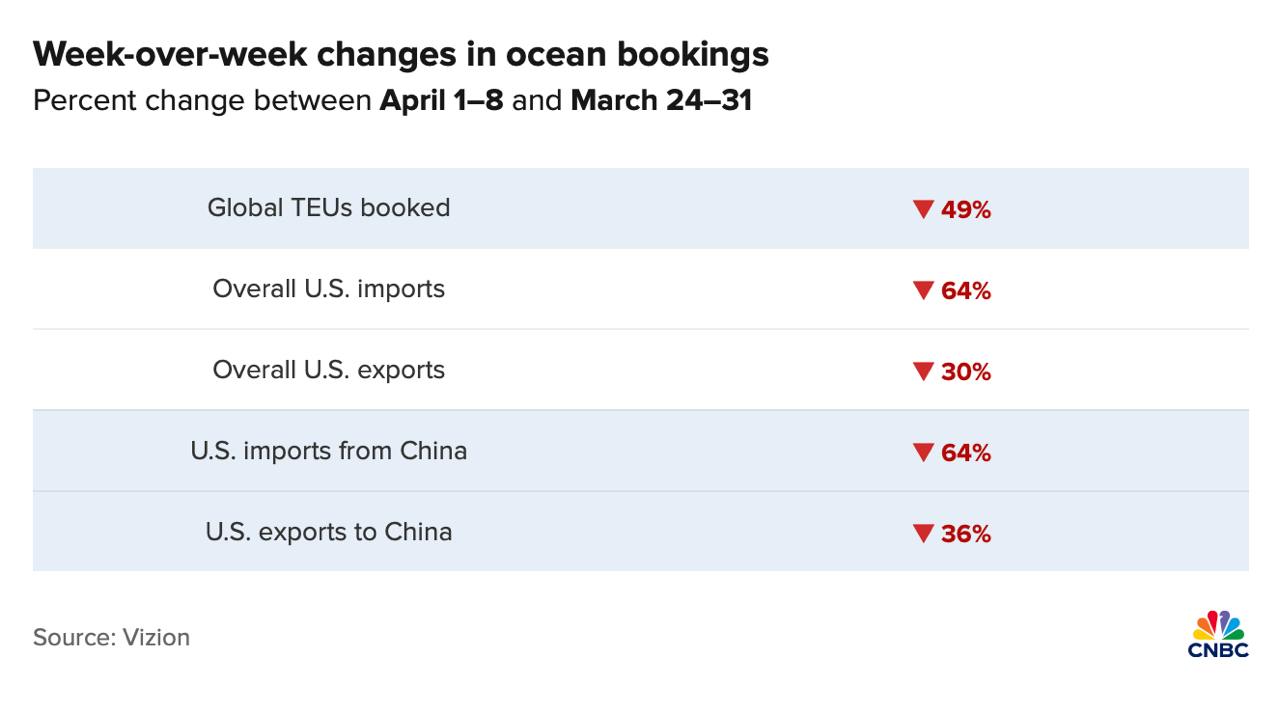The image size is (1280, 714).
Task: Click the 64% value for Overall U.S. imports
Action: (x=965, y=291)
